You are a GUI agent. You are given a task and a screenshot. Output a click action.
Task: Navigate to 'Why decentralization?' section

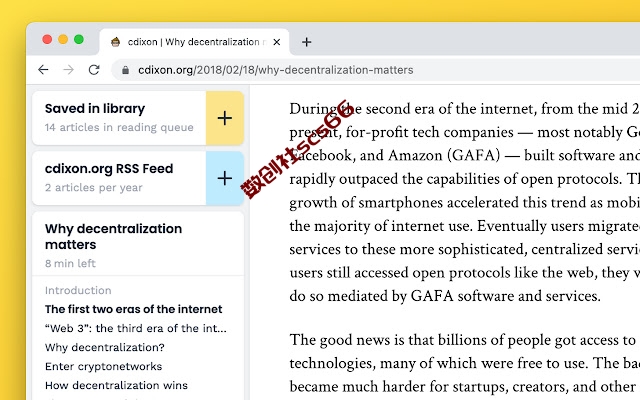pyautogui.click(x=104, y=347)
